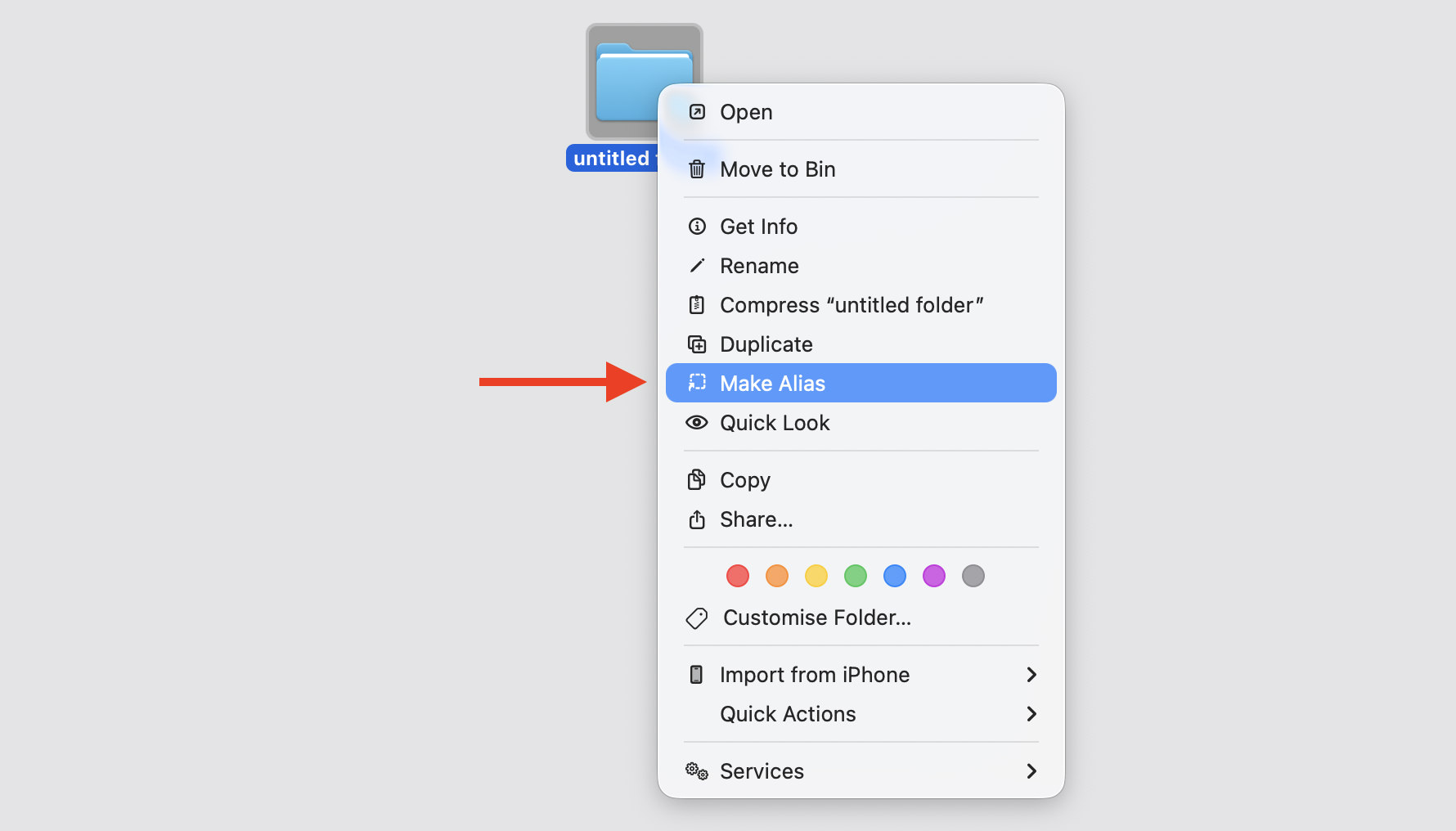Apply the orange tag colour
The width and height of the screenshot is (1456, 831).
point(777,576)
